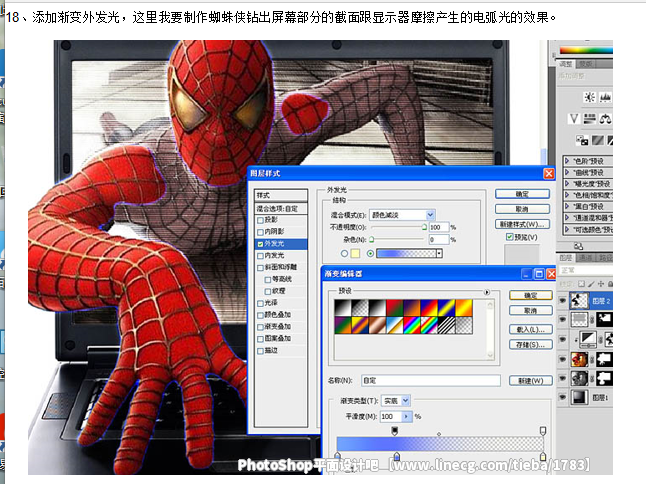Enable the 斜面和浮雕 bevel checkbox
The image size is (646, 484).
(x=260, y=268)
